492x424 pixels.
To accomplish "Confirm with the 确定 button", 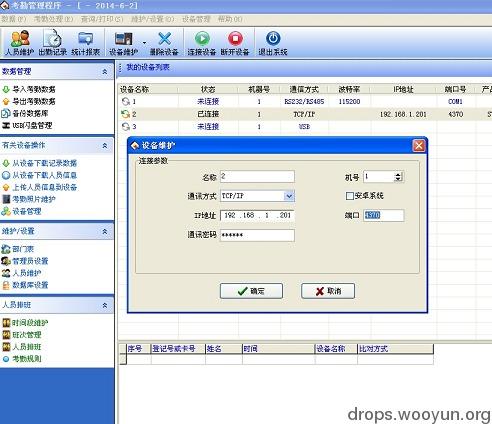I will click(251, 291).
